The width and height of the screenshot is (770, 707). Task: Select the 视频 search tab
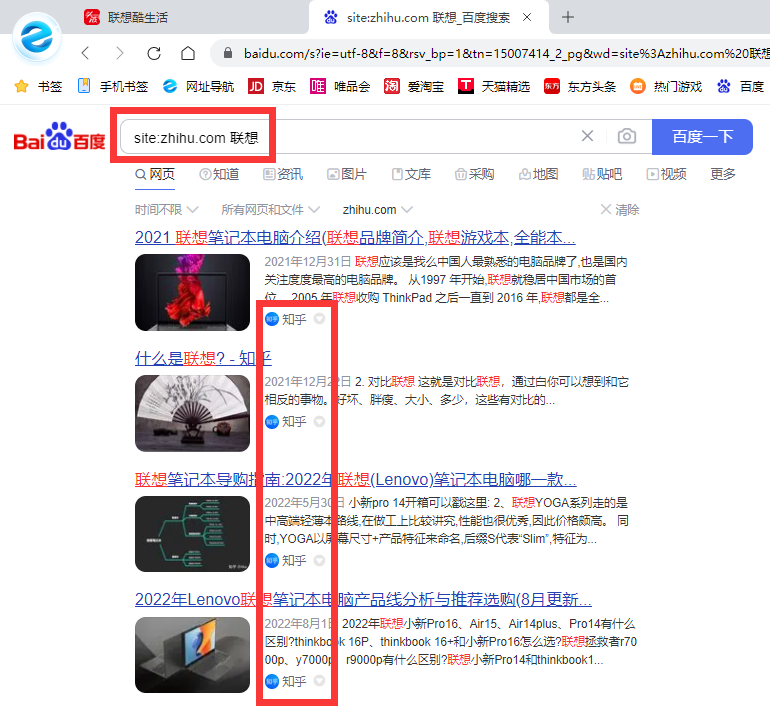click(666, 174)
